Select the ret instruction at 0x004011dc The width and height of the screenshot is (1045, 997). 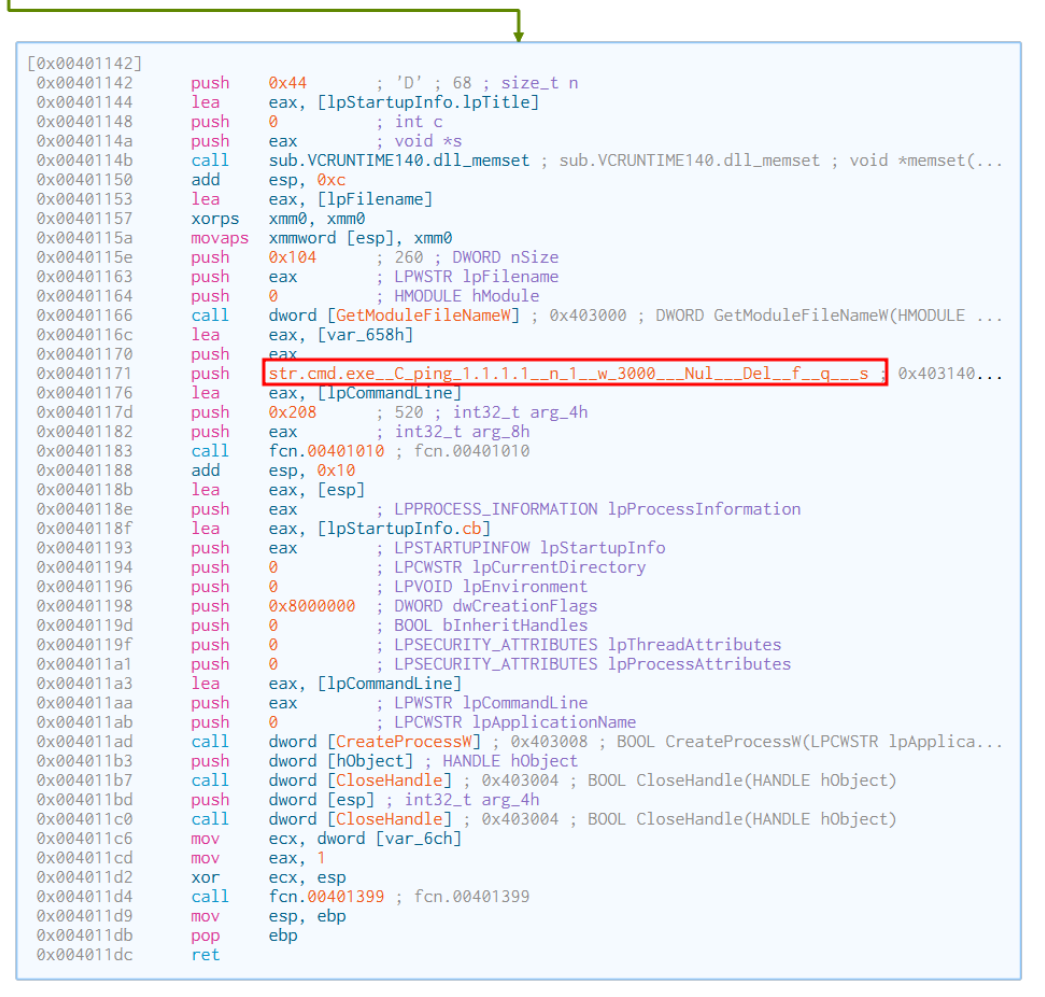[x=204, y=954]
